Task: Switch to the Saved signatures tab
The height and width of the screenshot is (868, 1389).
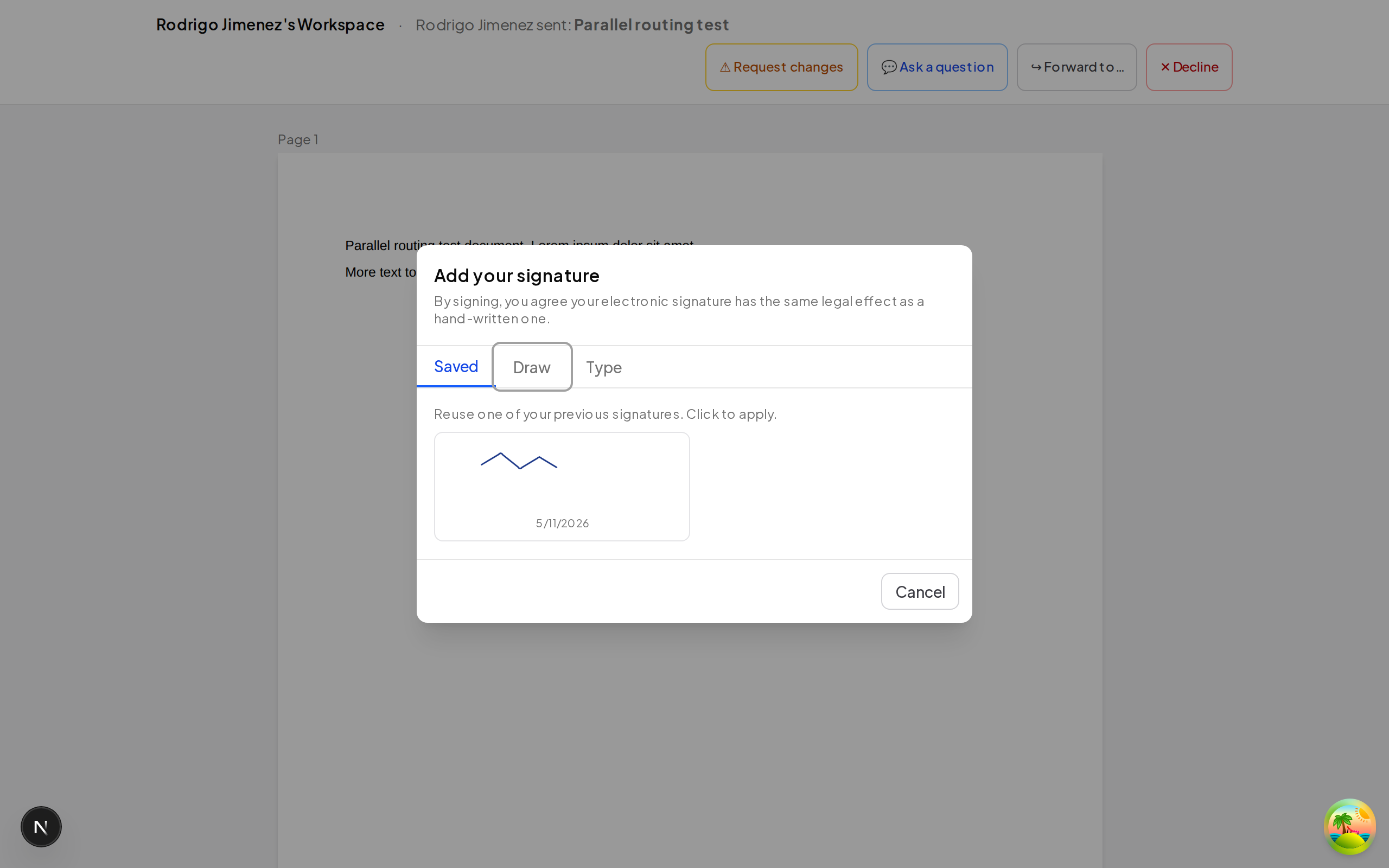Action: tap(456, 367)
